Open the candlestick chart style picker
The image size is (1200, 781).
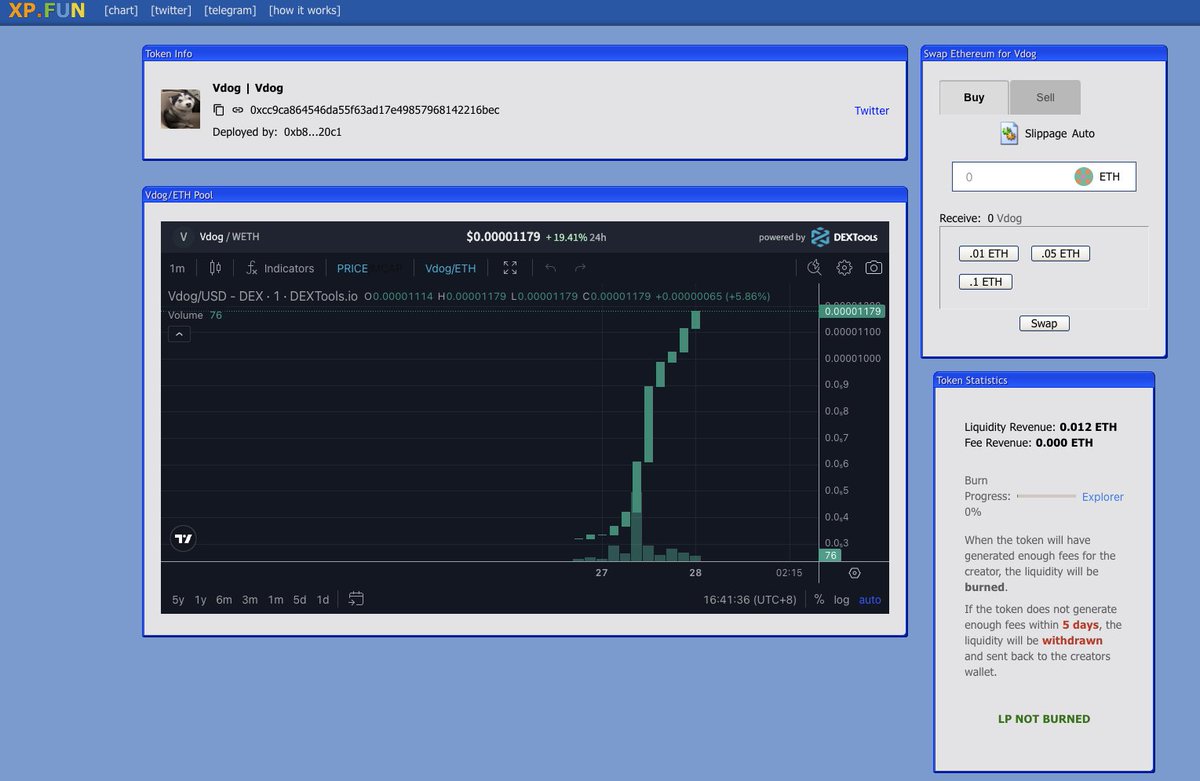click(215, 268)
